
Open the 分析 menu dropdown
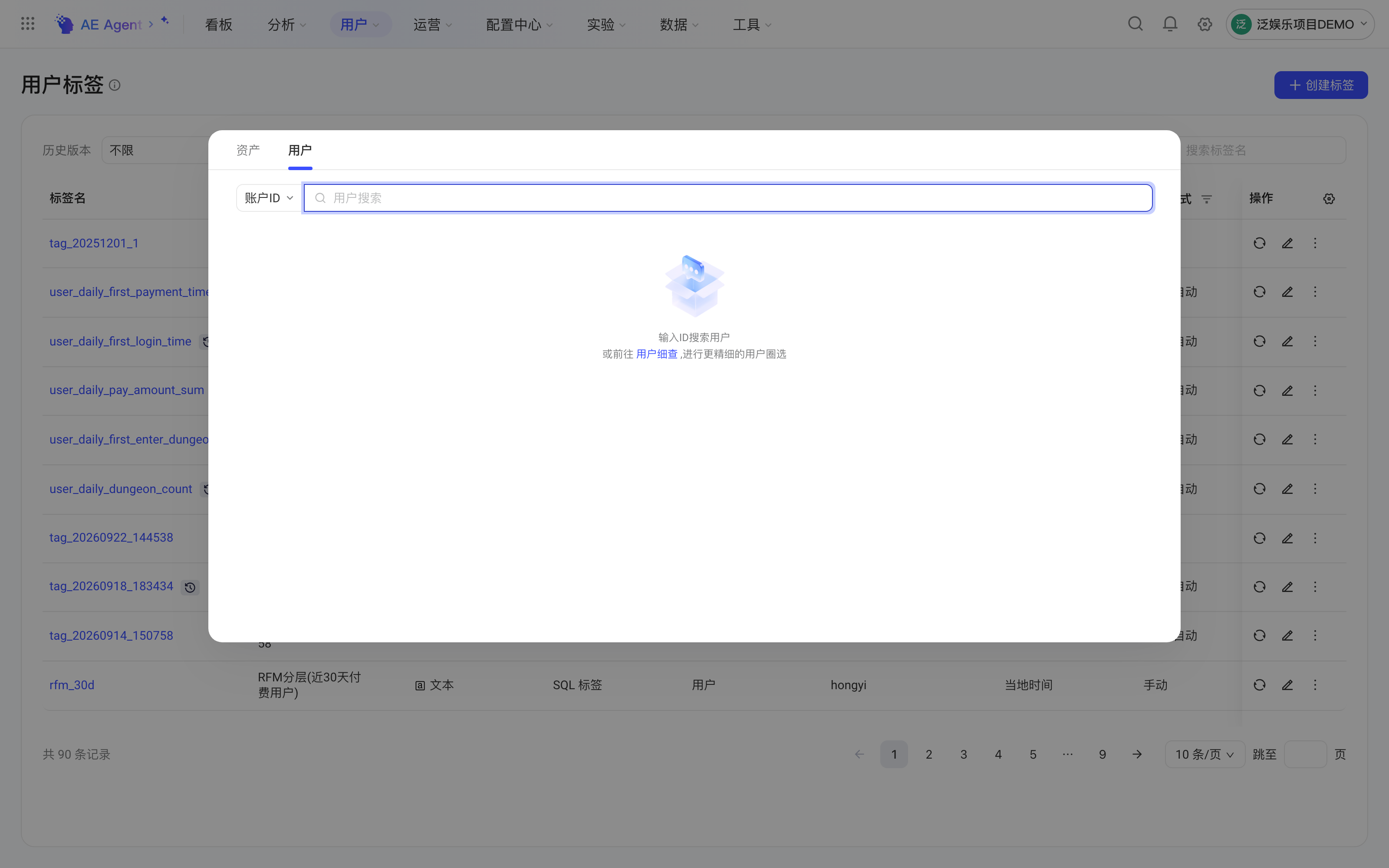286,25
